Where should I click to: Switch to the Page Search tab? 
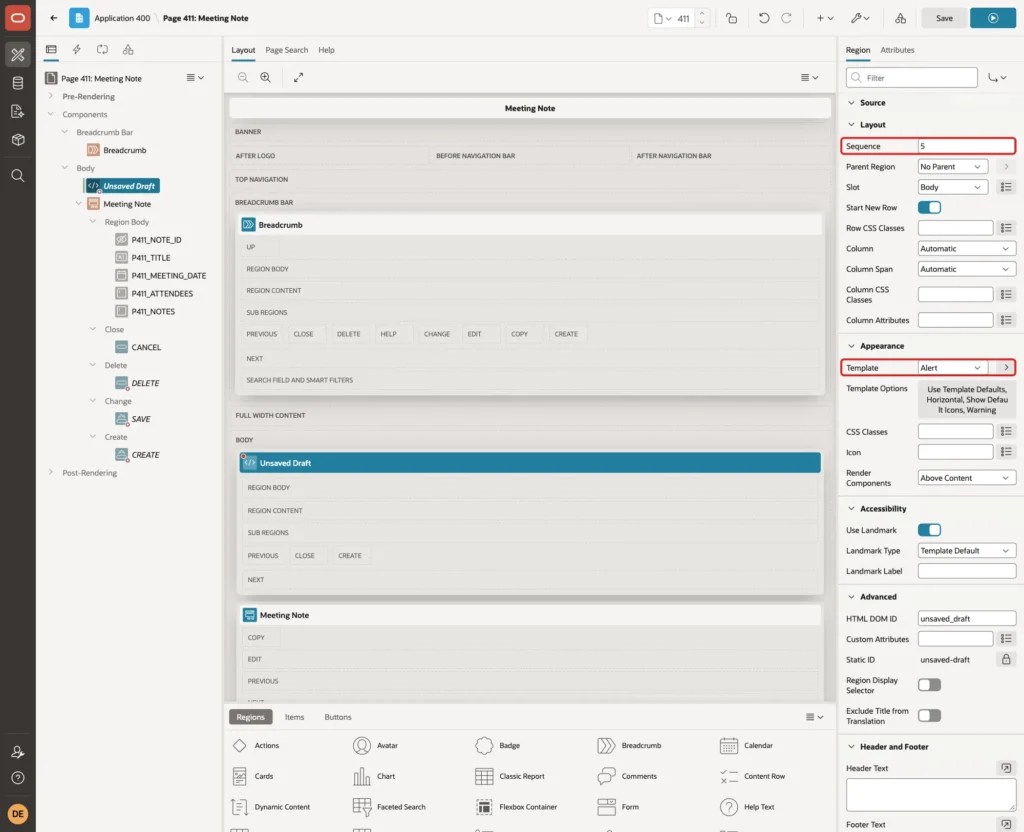[x=286, y=50]
